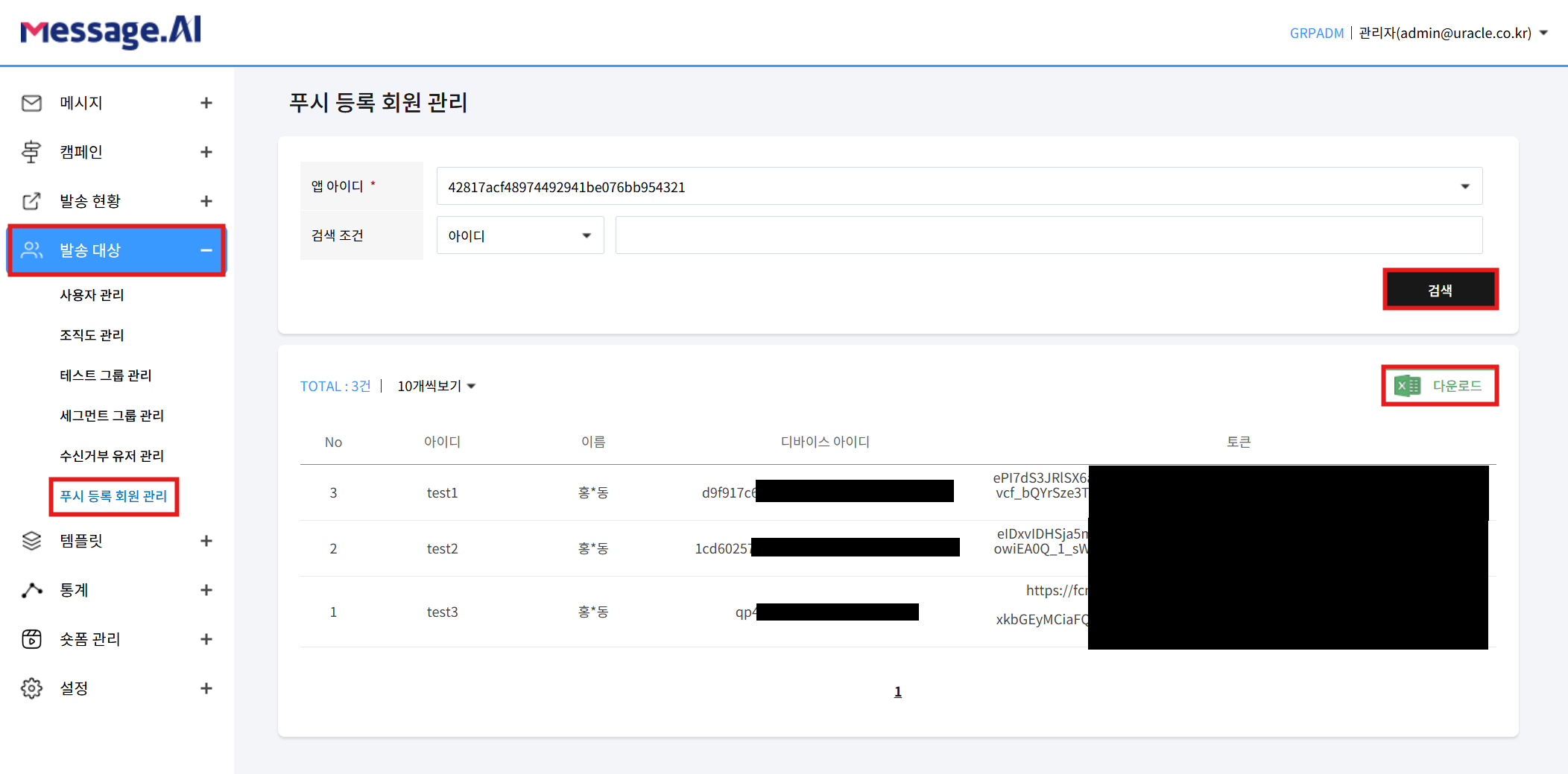1568x774 pixels.
Task: Open the admin account dropdown top right
Action: click(x=1457, y=33)
